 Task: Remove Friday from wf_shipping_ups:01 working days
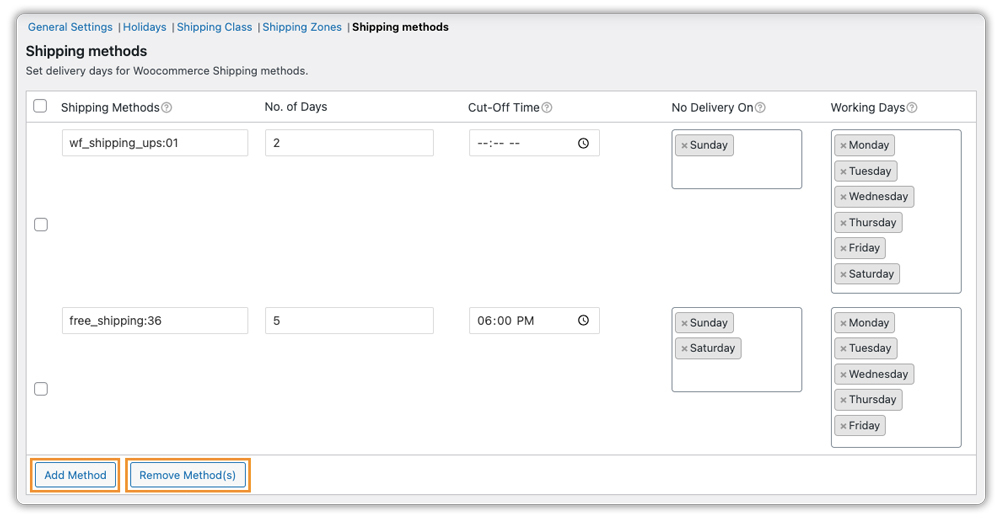click(x=843, y=249)
